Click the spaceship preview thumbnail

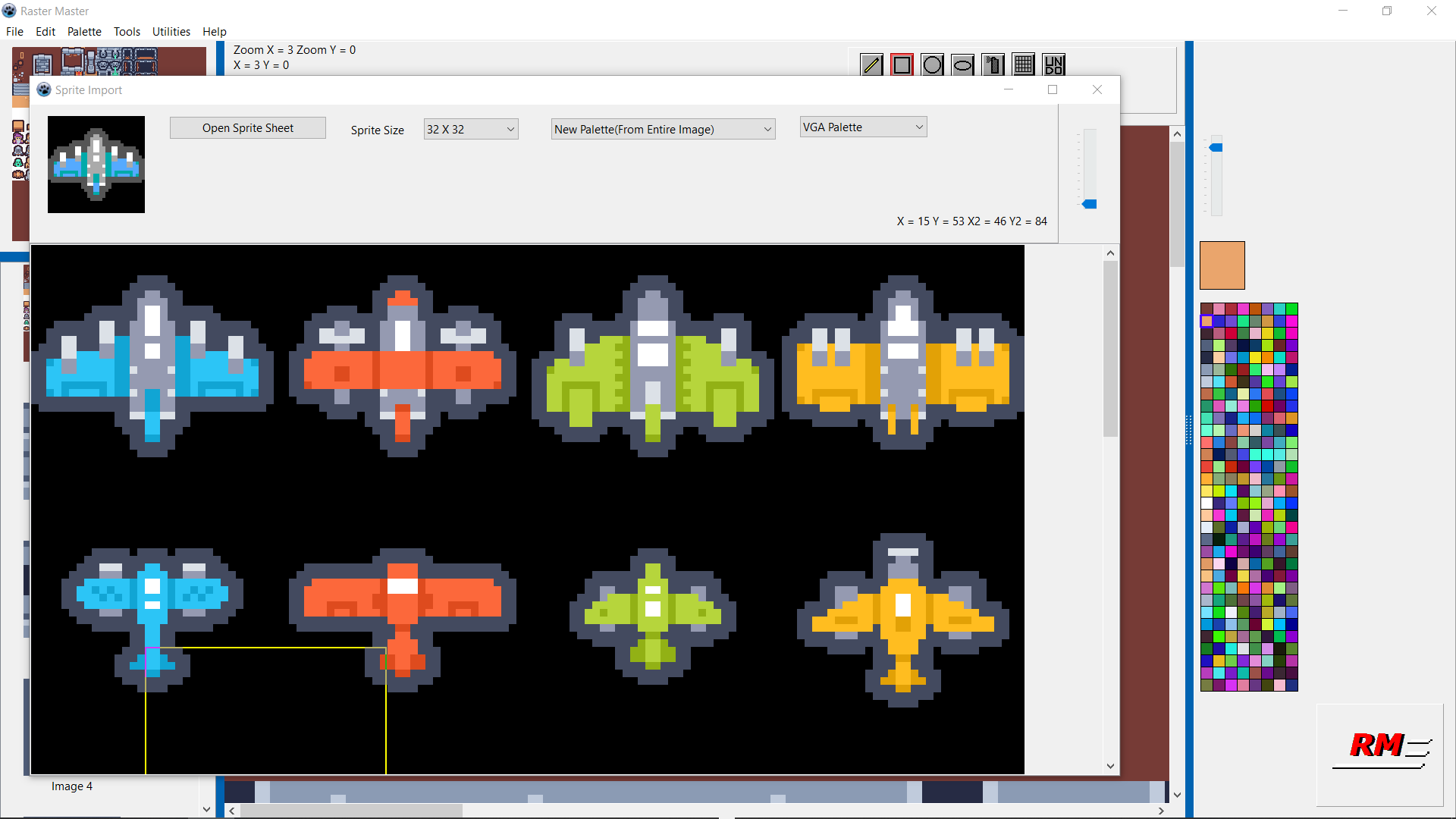pyautogui.click(x=96, y=164)
